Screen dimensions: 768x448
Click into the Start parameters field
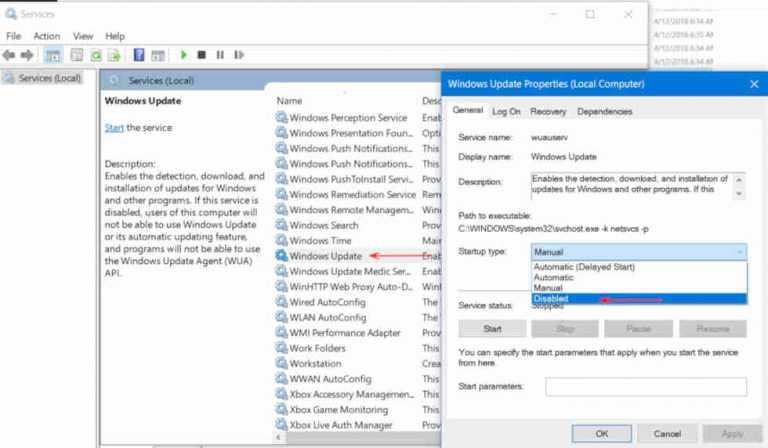coord(646,386)
